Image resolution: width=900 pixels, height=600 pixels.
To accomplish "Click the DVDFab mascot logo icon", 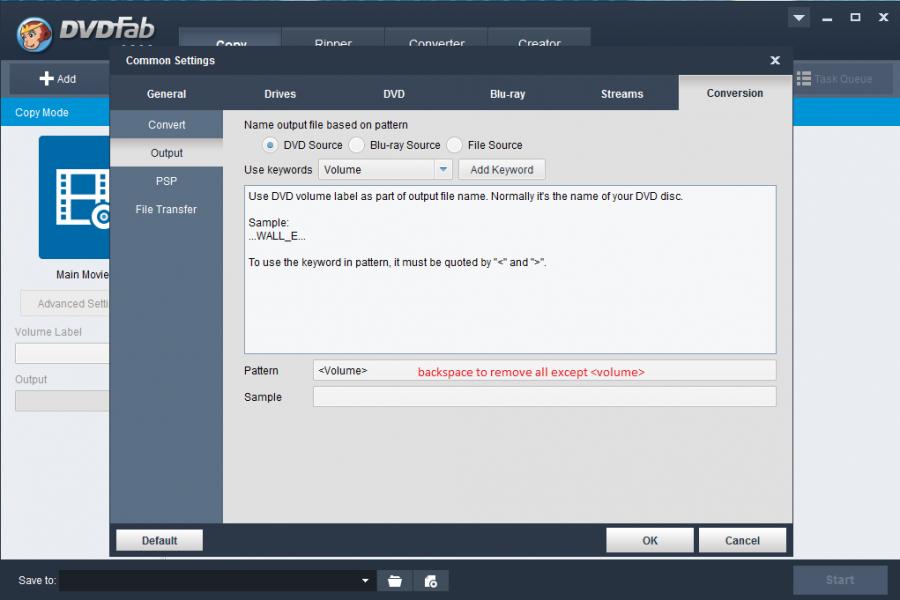I will pos(35,34).
